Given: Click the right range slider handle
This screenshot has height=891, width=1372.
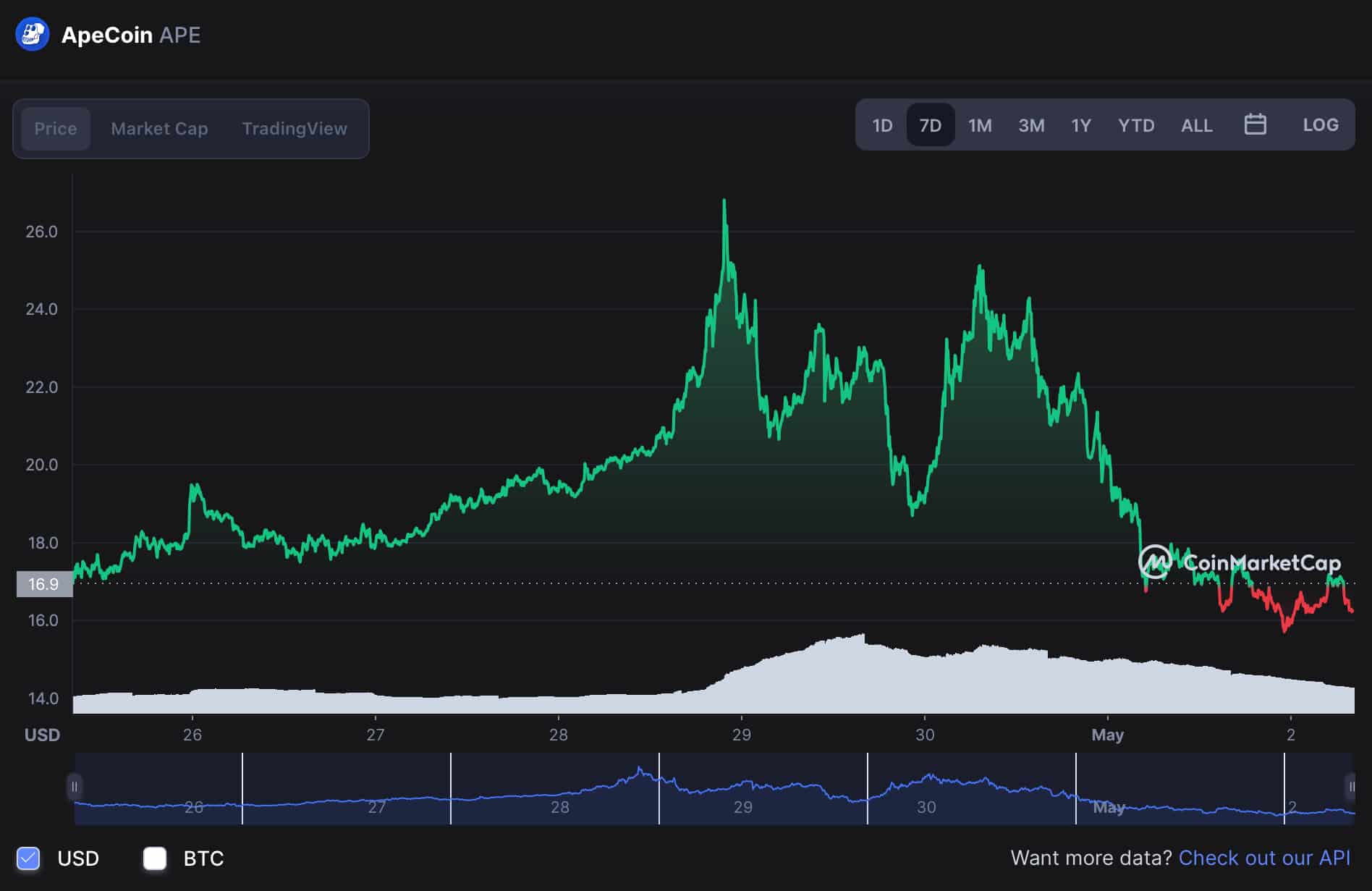Looking at the screenshot, I should tap(1352, 786).
